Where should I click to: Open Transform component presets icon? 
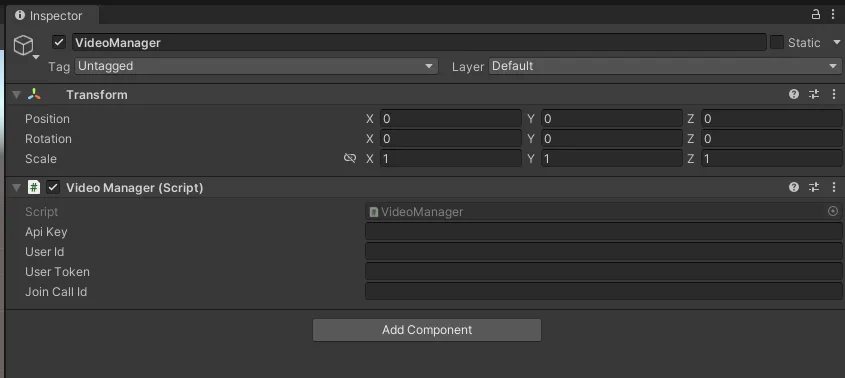pyautogui.click(x=814, y=94)
